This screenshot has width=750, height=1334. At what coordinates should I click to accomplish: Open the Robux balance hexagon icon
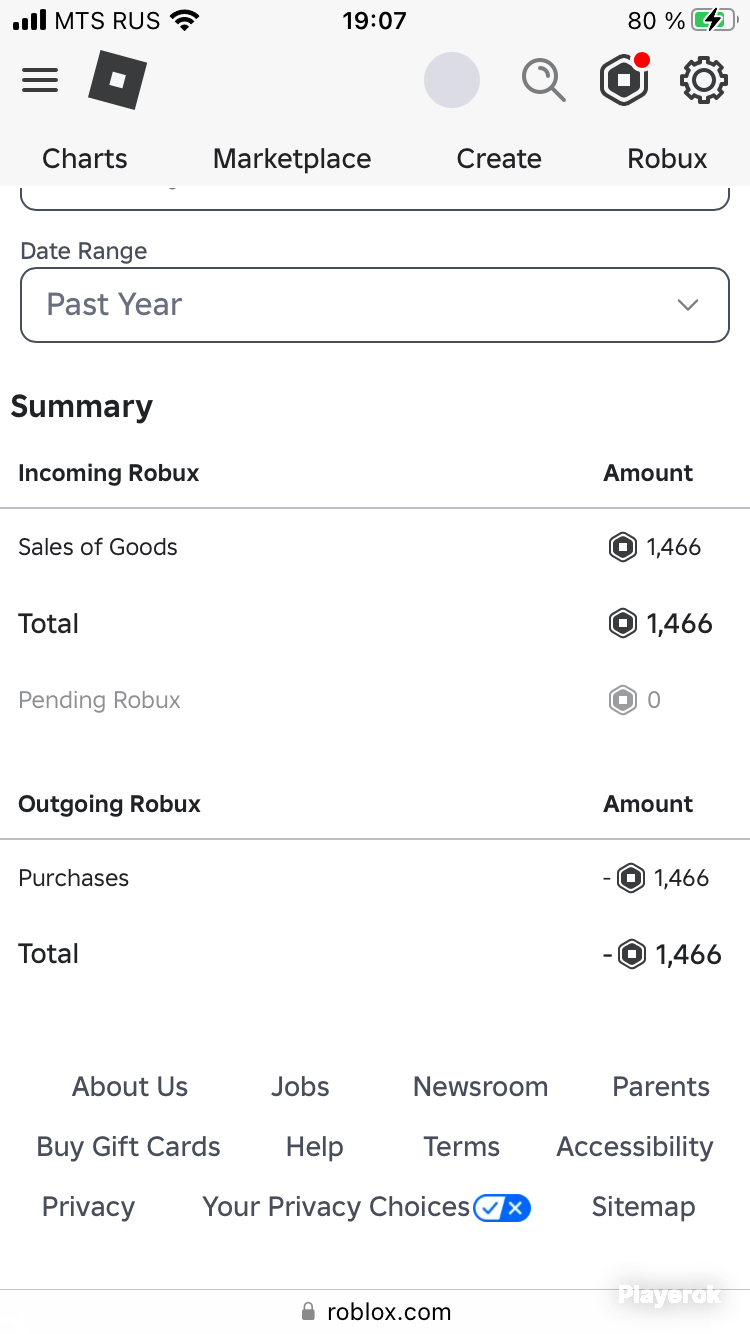(624, 80)
